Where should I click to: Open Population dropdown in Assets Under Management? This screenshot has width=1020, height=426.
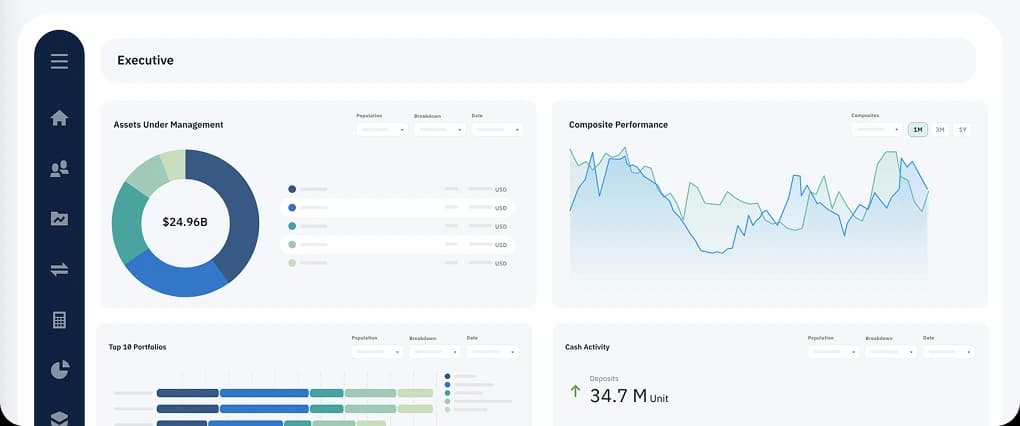382,129
